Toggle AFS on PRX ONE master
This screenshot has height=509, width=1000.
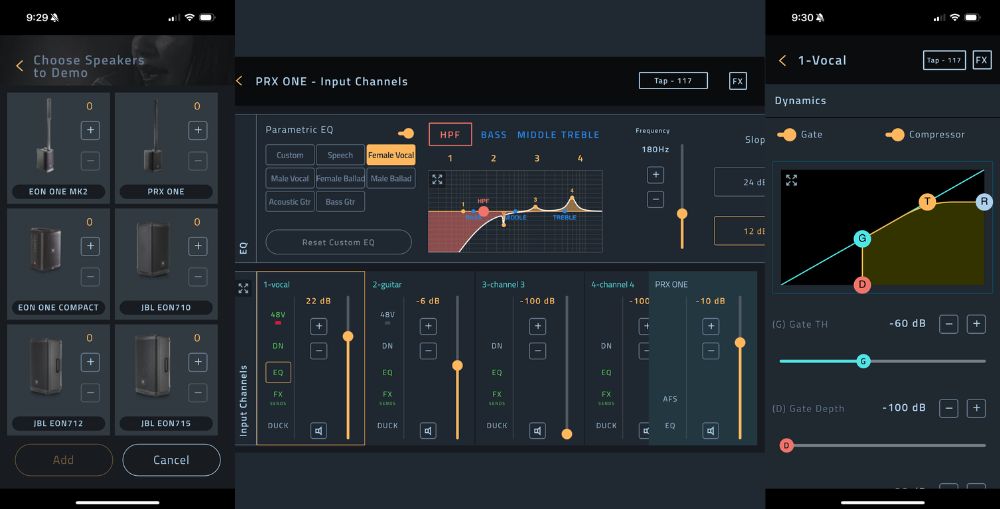(670, 399)
